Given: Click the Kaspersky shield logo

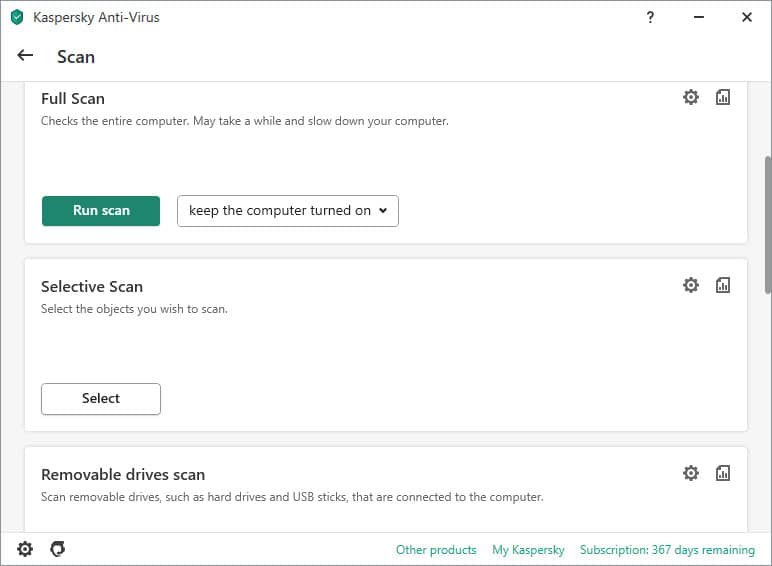Looking at the screenshot, I should click(x=17, y=17).
